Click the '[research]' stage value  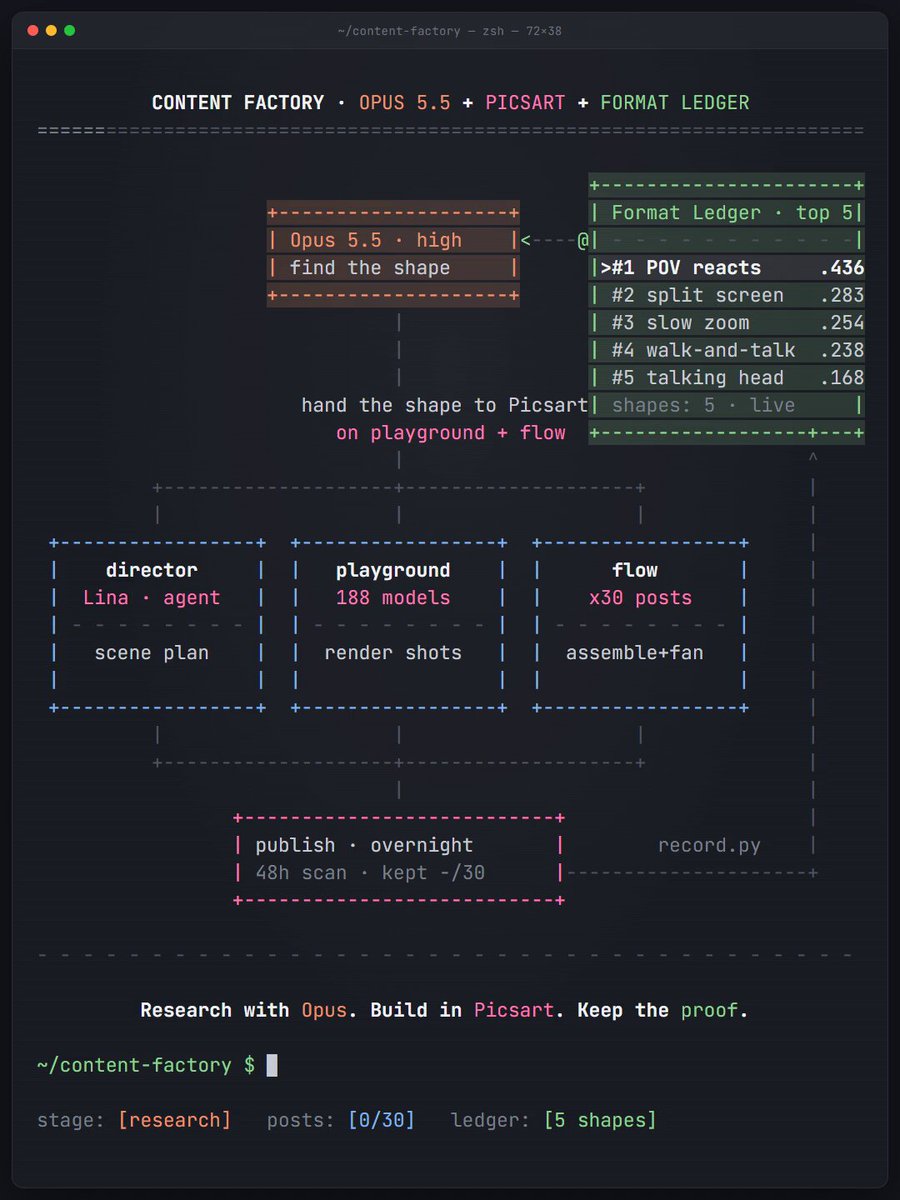175,1120
